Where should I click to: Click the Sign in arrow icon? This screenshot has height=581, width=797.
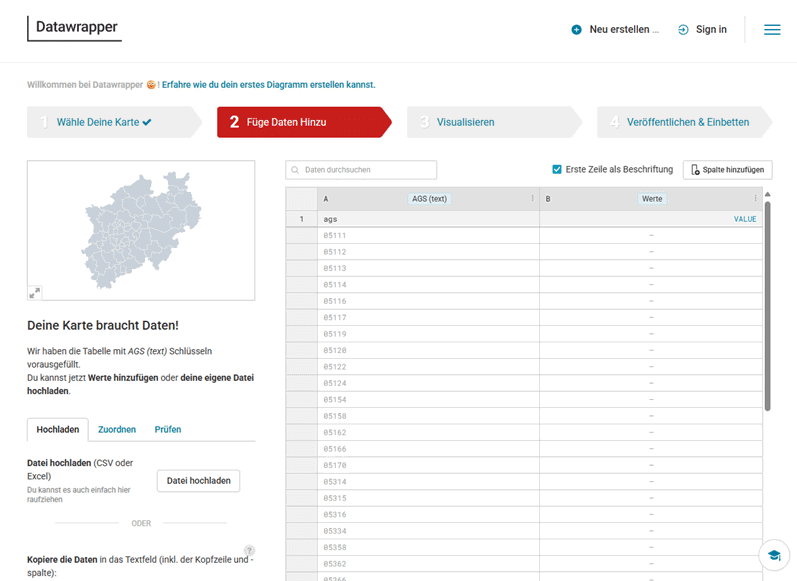[684, 29]
